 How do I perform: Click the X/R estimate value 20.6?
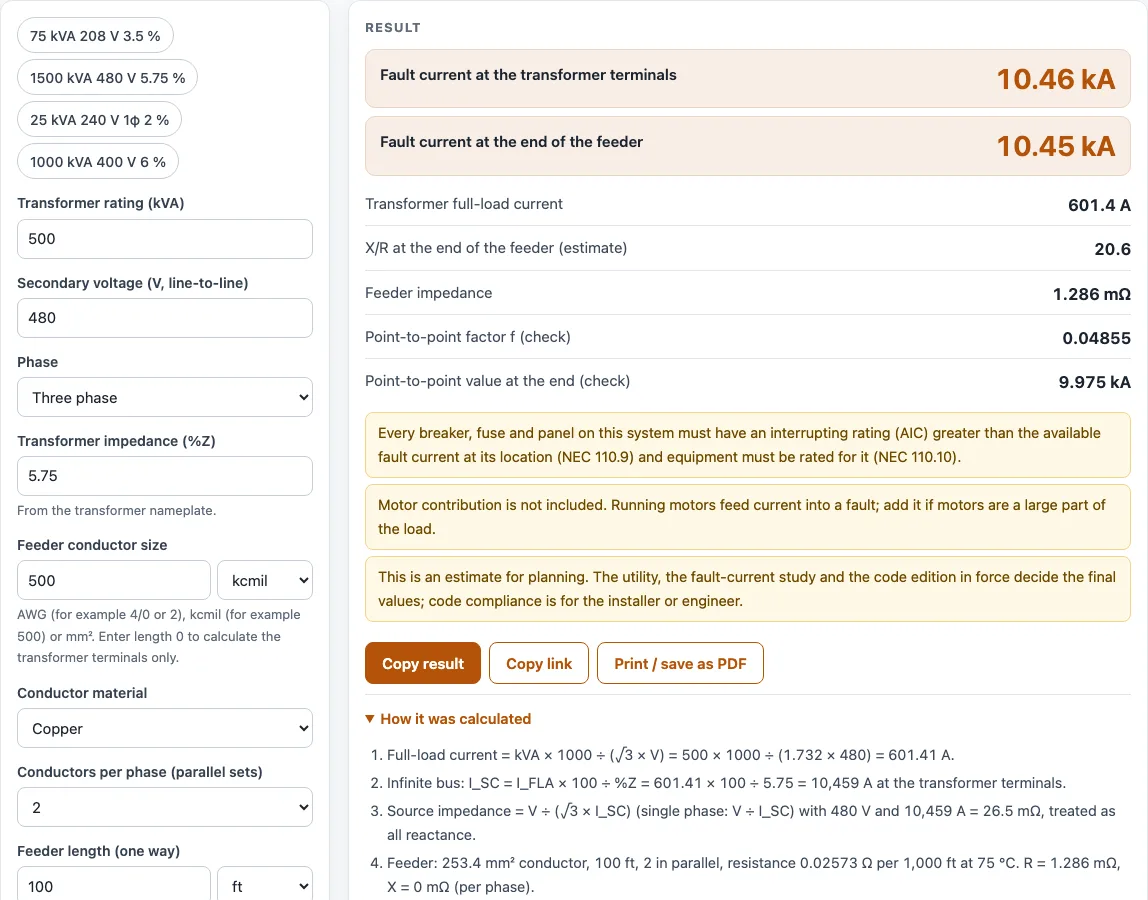click(x=1112, y=249)
